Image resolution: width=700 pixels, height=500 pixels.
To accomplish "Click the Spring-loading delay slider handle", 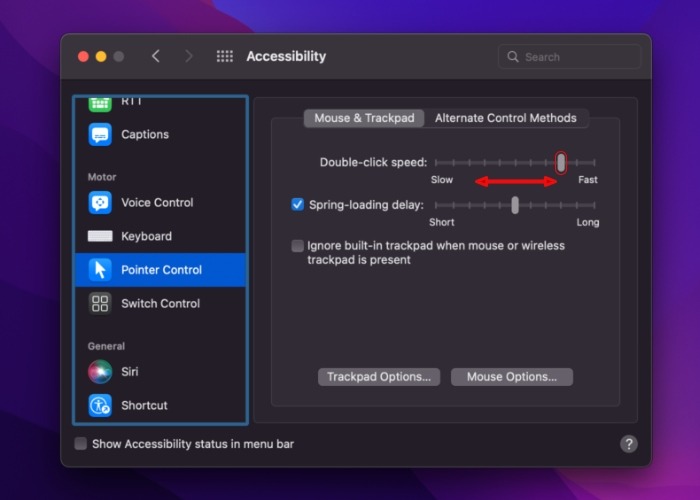I will click(x=515, y=205).
